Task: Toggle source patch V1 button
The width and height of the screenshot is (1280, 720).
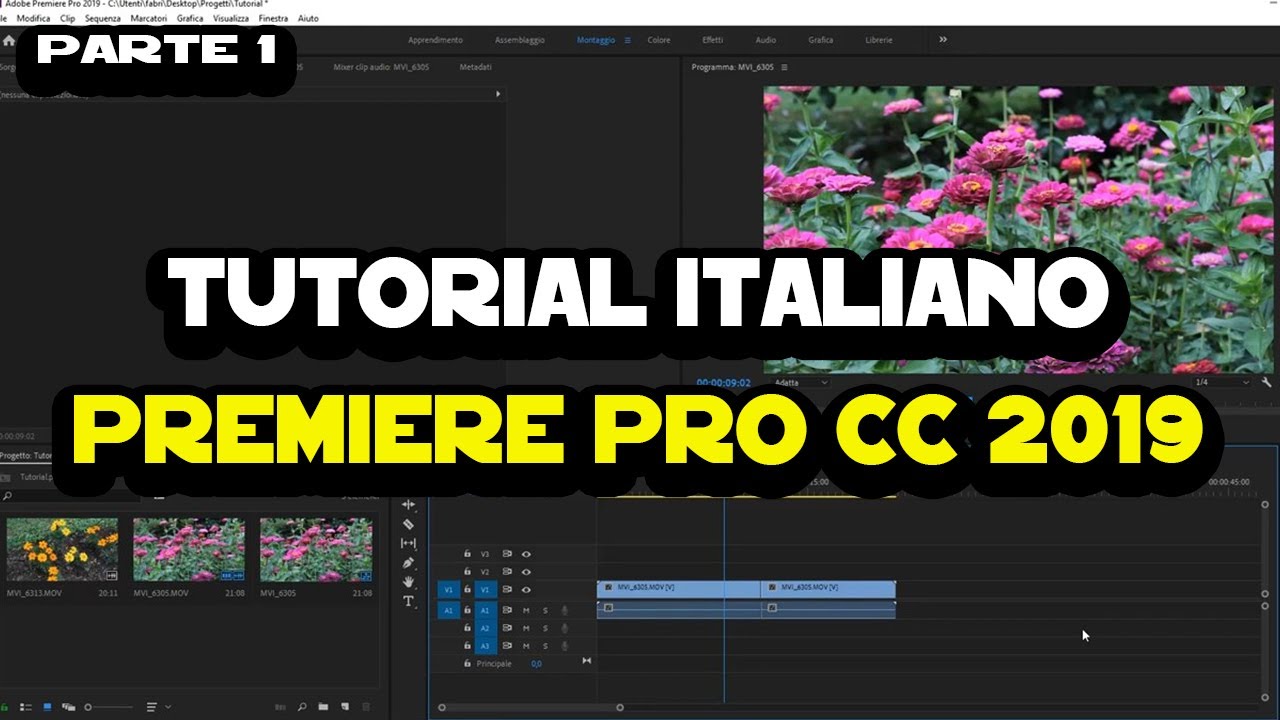Action: 448,590
